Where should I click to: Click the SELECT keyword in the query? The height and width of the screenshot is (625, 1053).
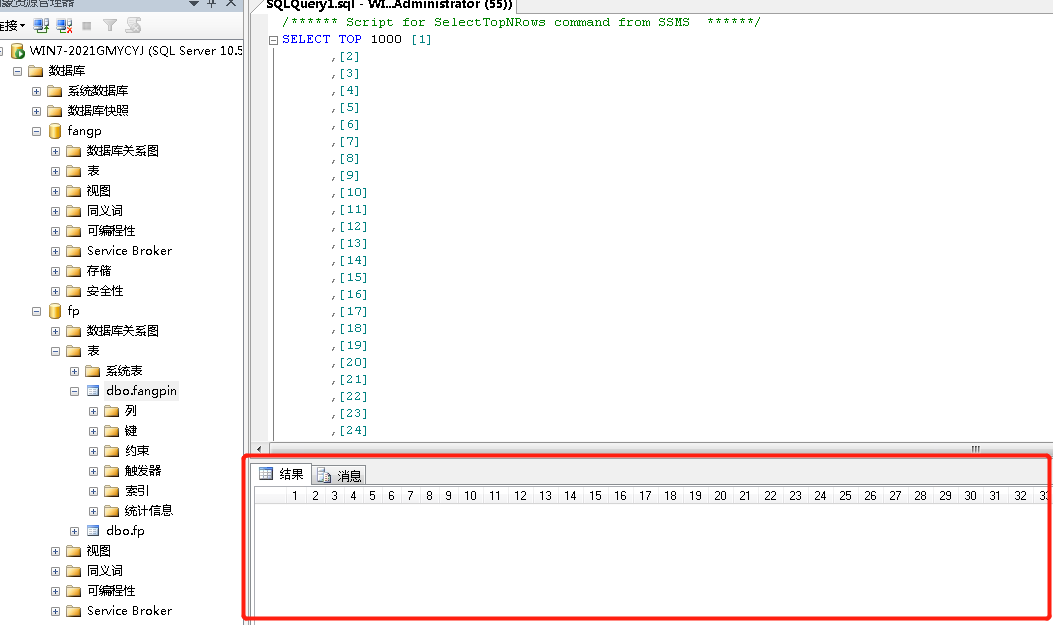pos(306,39)
